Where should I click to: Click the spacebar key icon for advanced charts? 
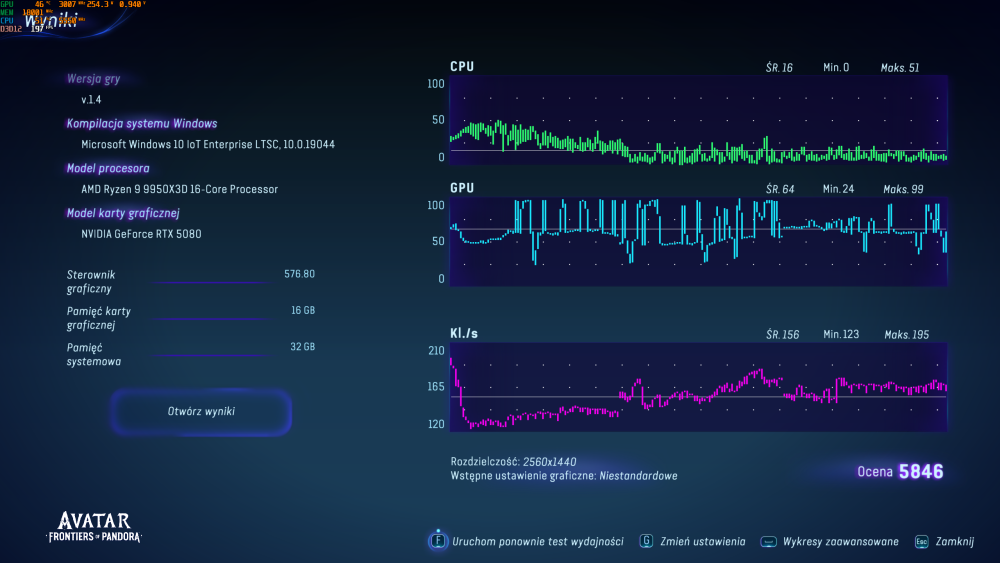768,541
